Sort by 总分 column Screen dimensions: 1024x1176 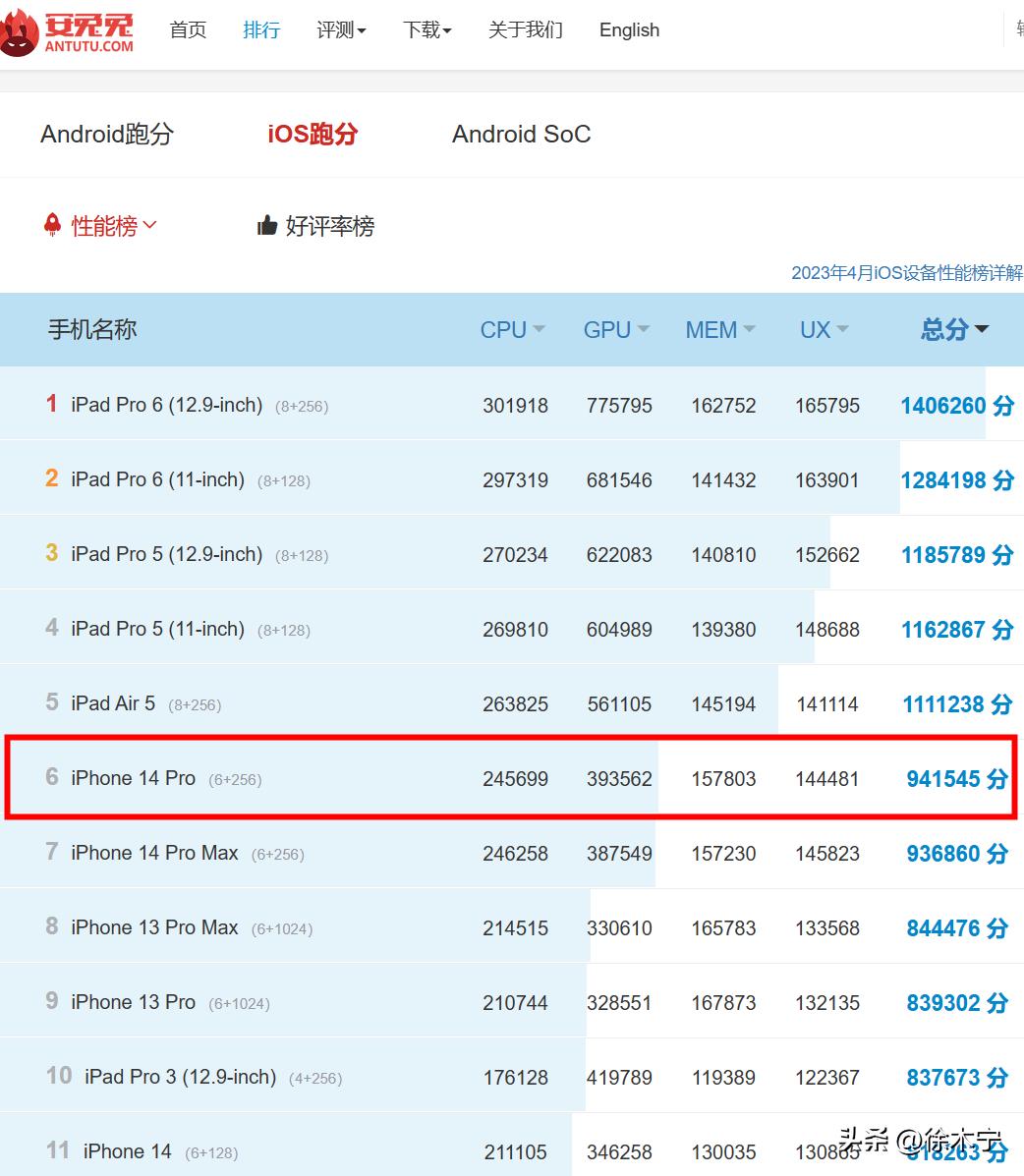(955, 329)
